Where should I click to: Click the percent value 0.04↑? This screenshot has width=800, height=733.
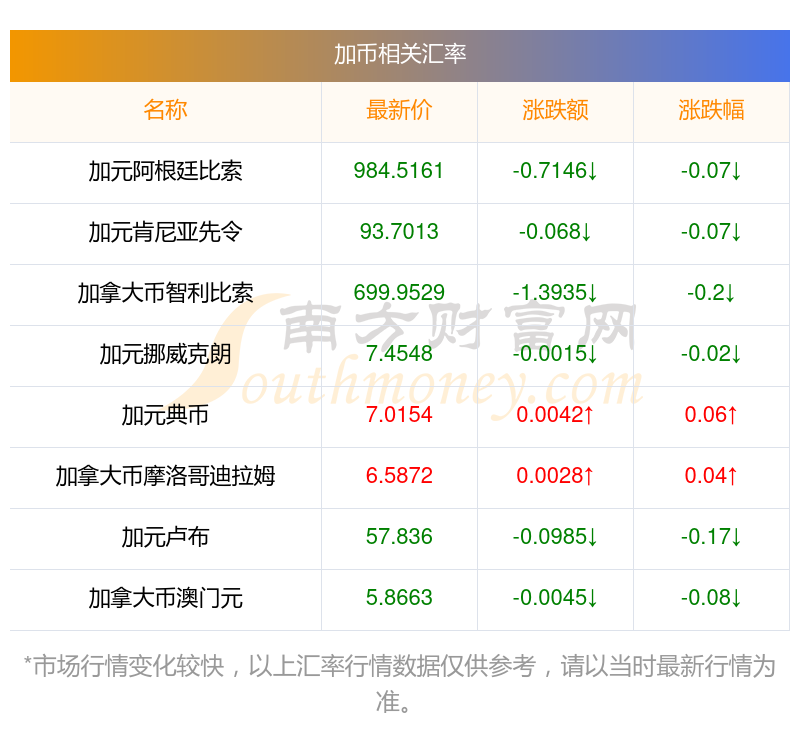(711, 476)
